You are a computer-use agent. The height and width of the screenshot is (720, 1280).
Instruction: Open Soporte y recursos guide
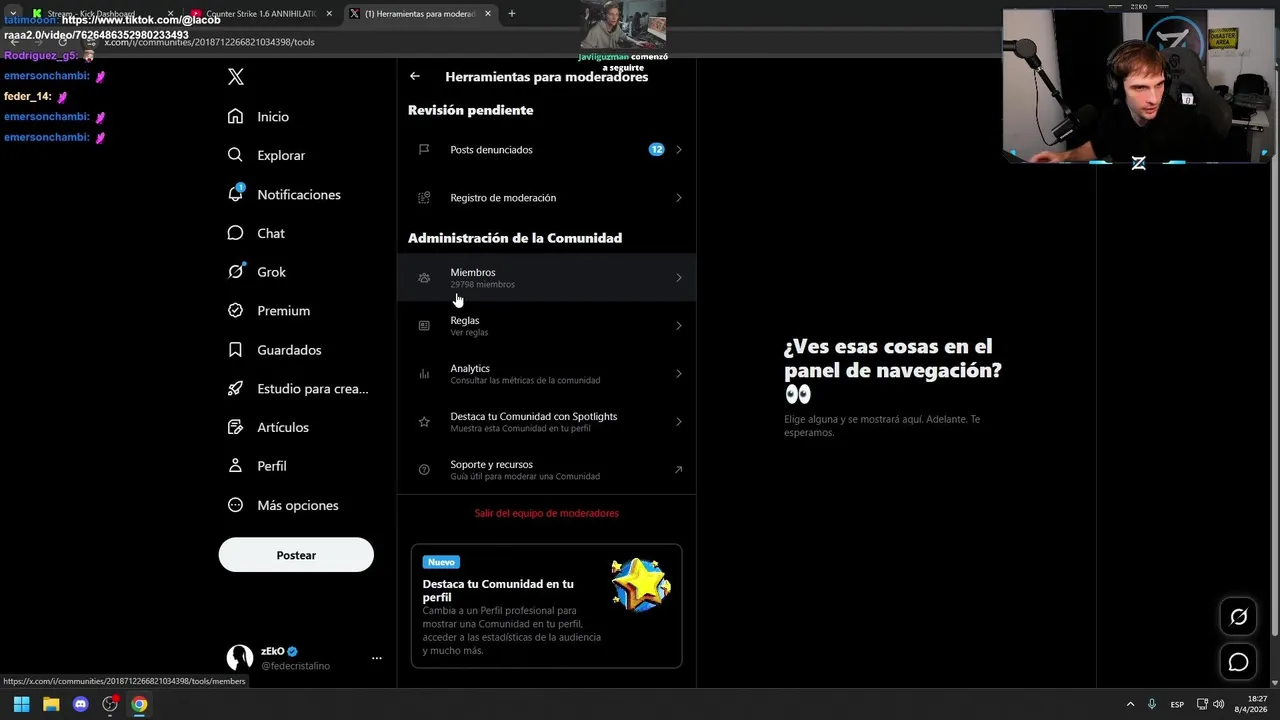pos(546,470)
